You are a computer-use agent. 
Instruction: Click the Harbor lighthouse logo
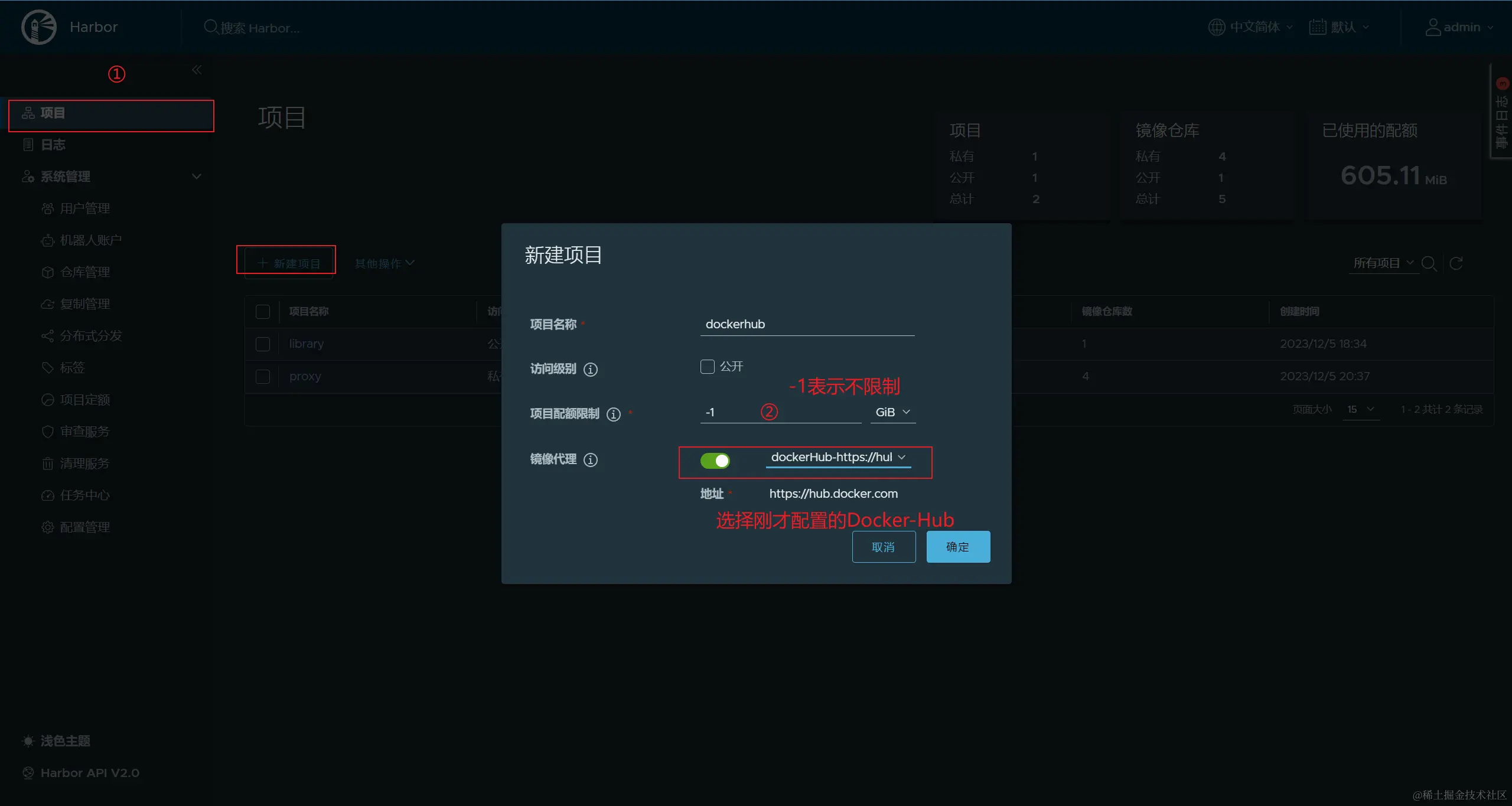coord(39,27)
